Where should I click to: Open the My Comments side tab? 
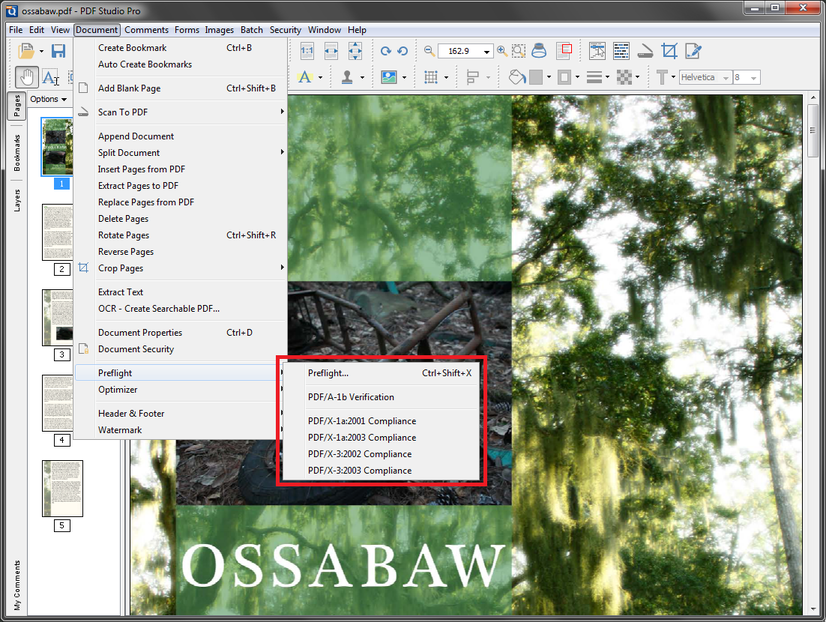[x=17, y=585]
